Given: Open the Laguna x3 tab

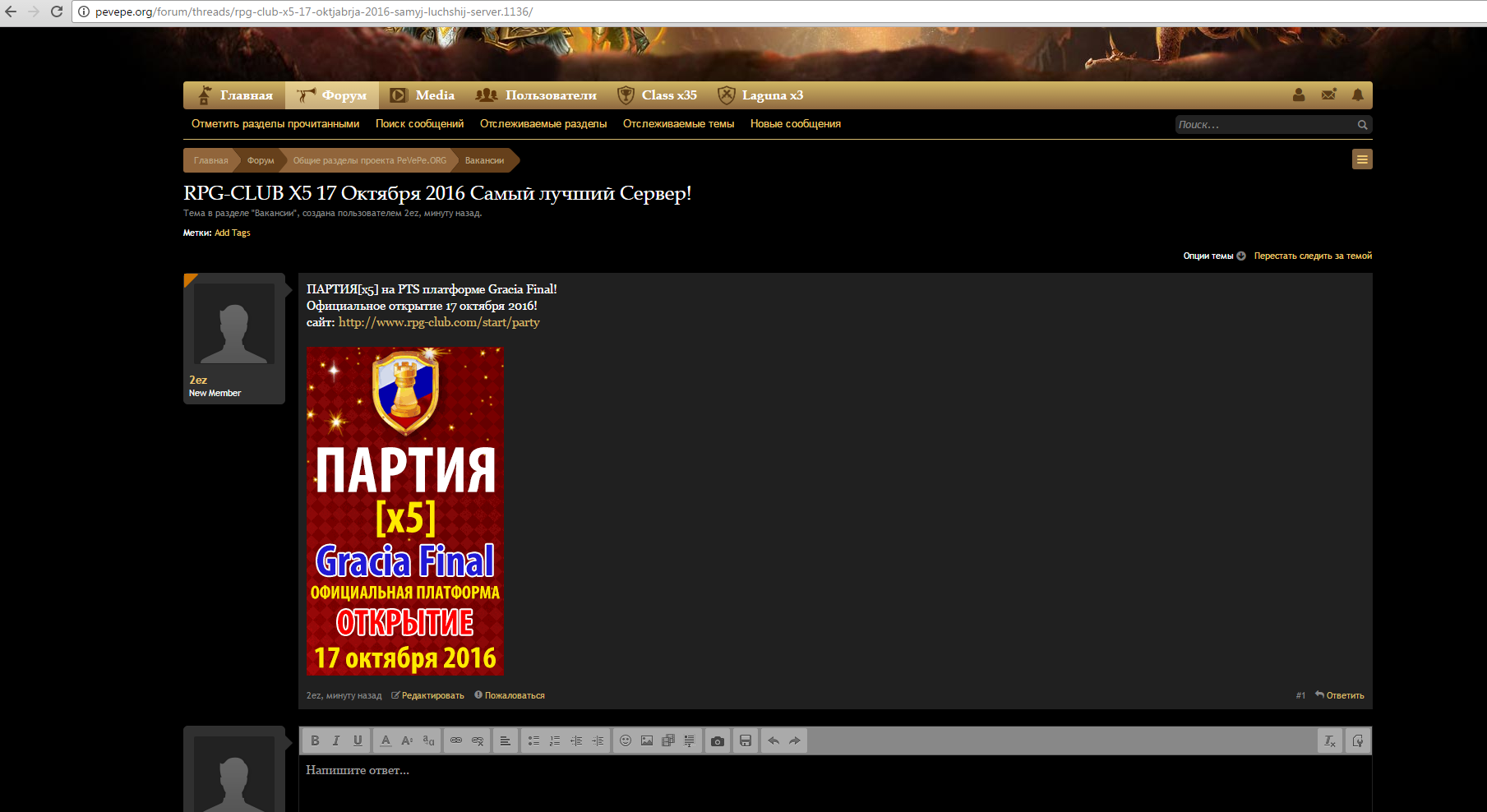Looking at the screenshot, I should click(760, 95).
